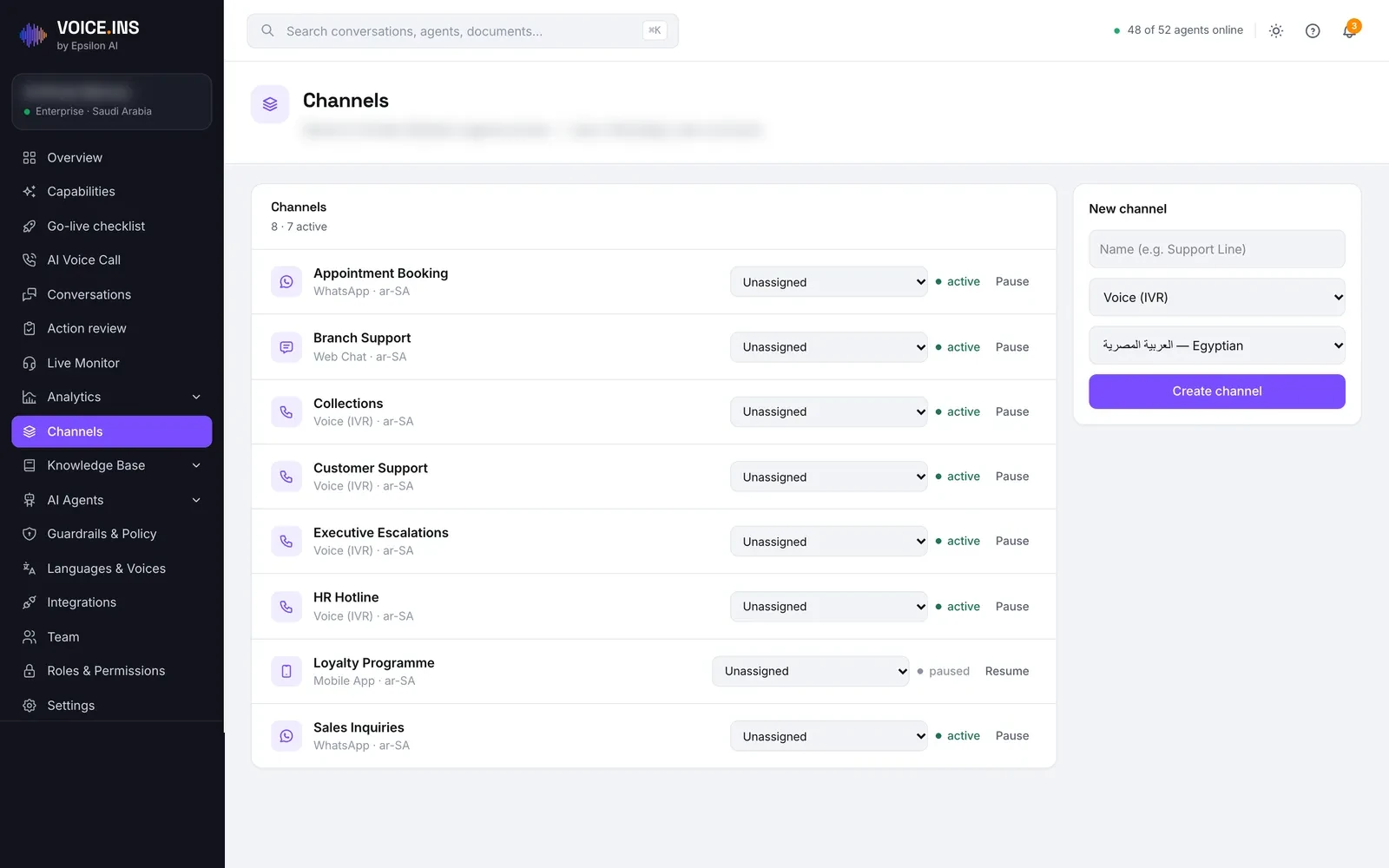The width and height of the screenshot is (1389, 868).
Task: Click the Channels page header layers icon
Action: (270, 104)
